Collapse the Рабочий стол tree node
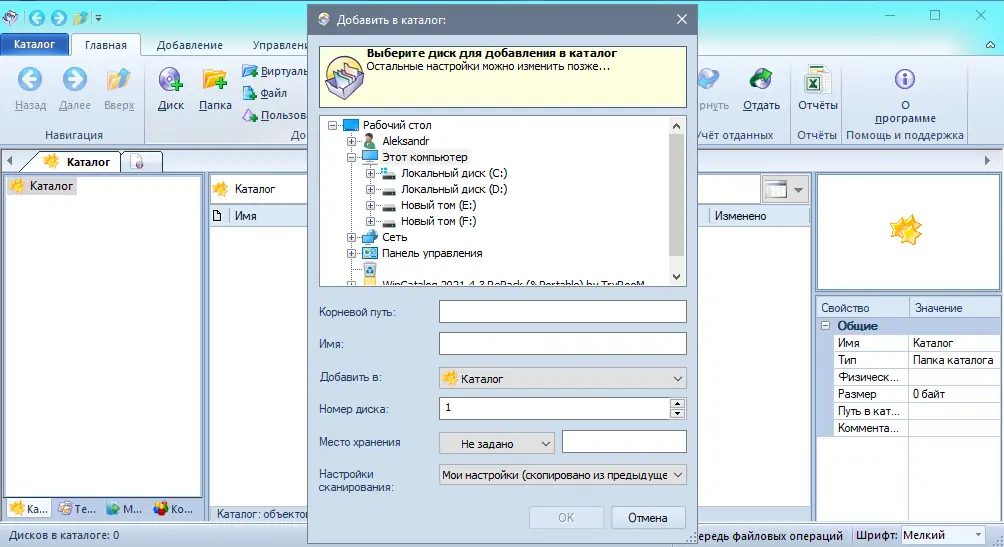Viewport: 1004px width, 547px height. pyautogui.click(x=332, y=126)
